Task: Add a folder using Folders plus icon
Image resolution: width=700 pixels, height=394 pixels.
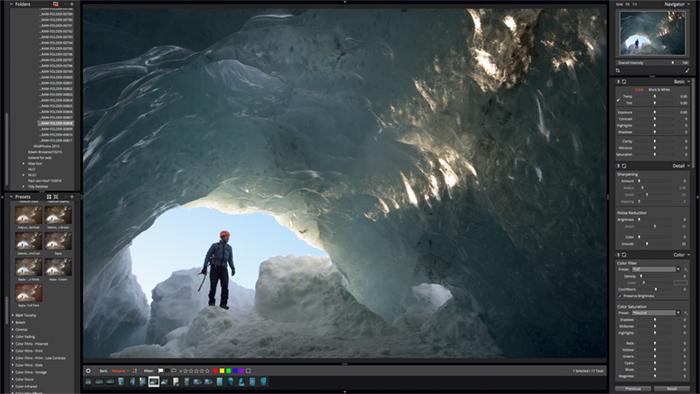Action: click(x=71, y=4)
